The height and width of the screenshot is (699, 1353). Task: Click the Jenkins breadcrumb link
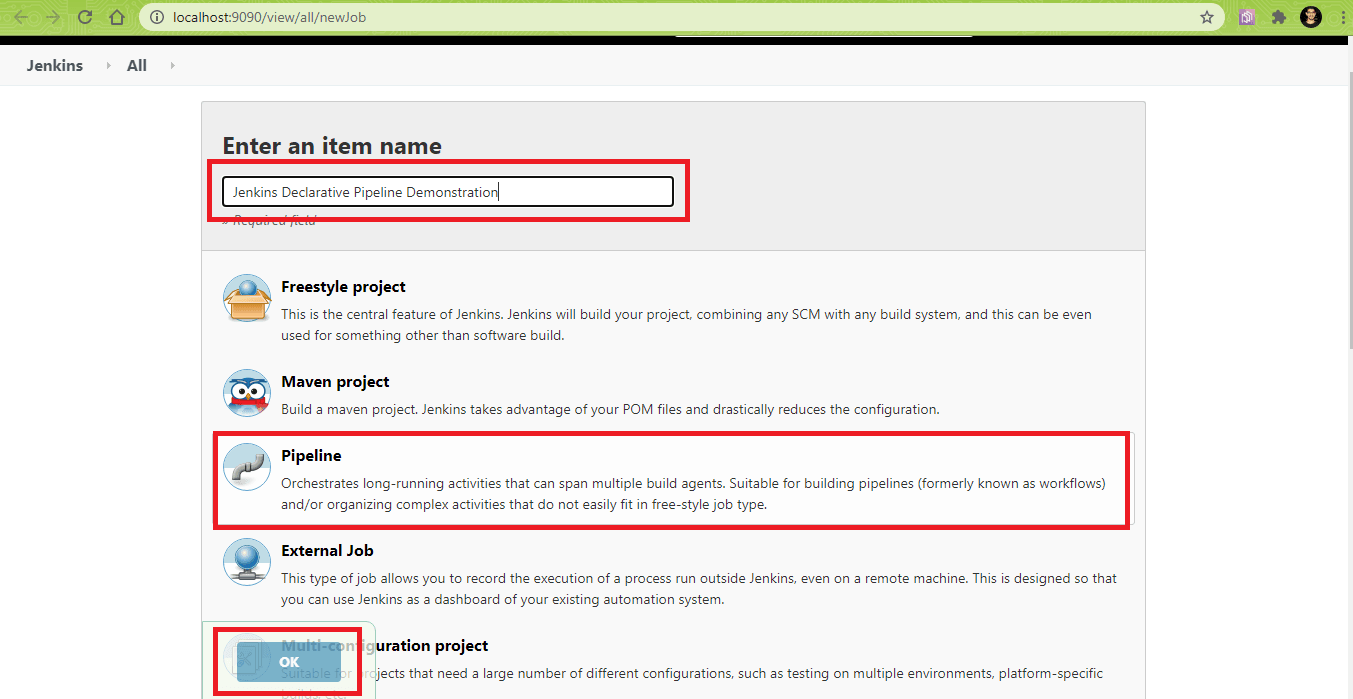pos(54,65)
